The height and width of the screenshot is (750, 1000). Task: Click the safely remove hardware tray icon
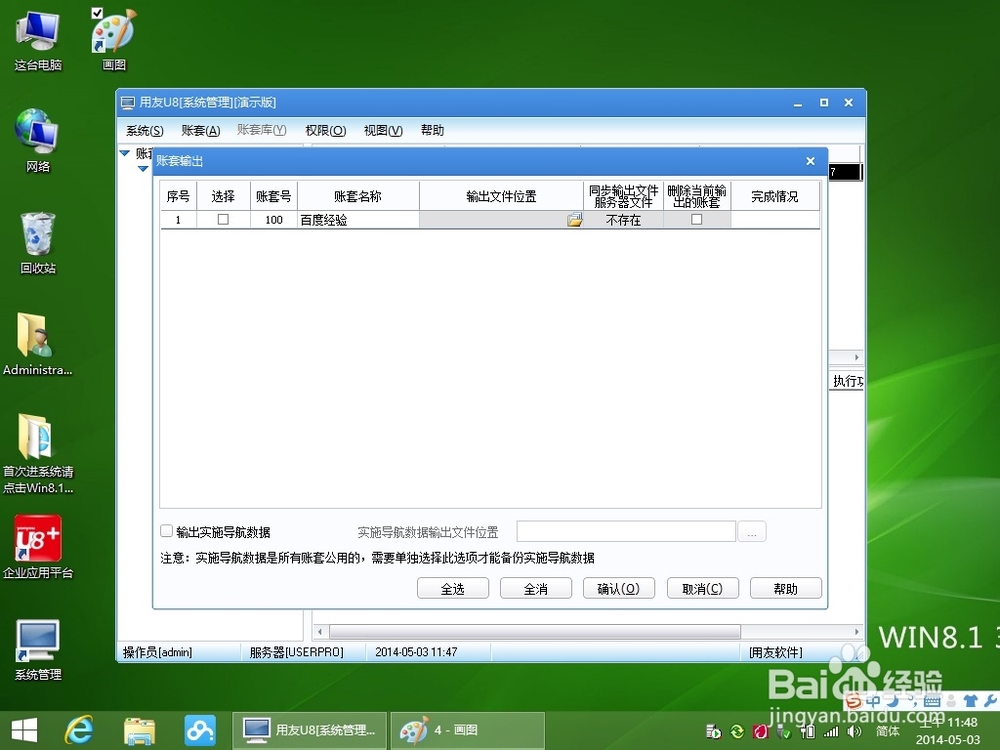(x=784, y=732)
